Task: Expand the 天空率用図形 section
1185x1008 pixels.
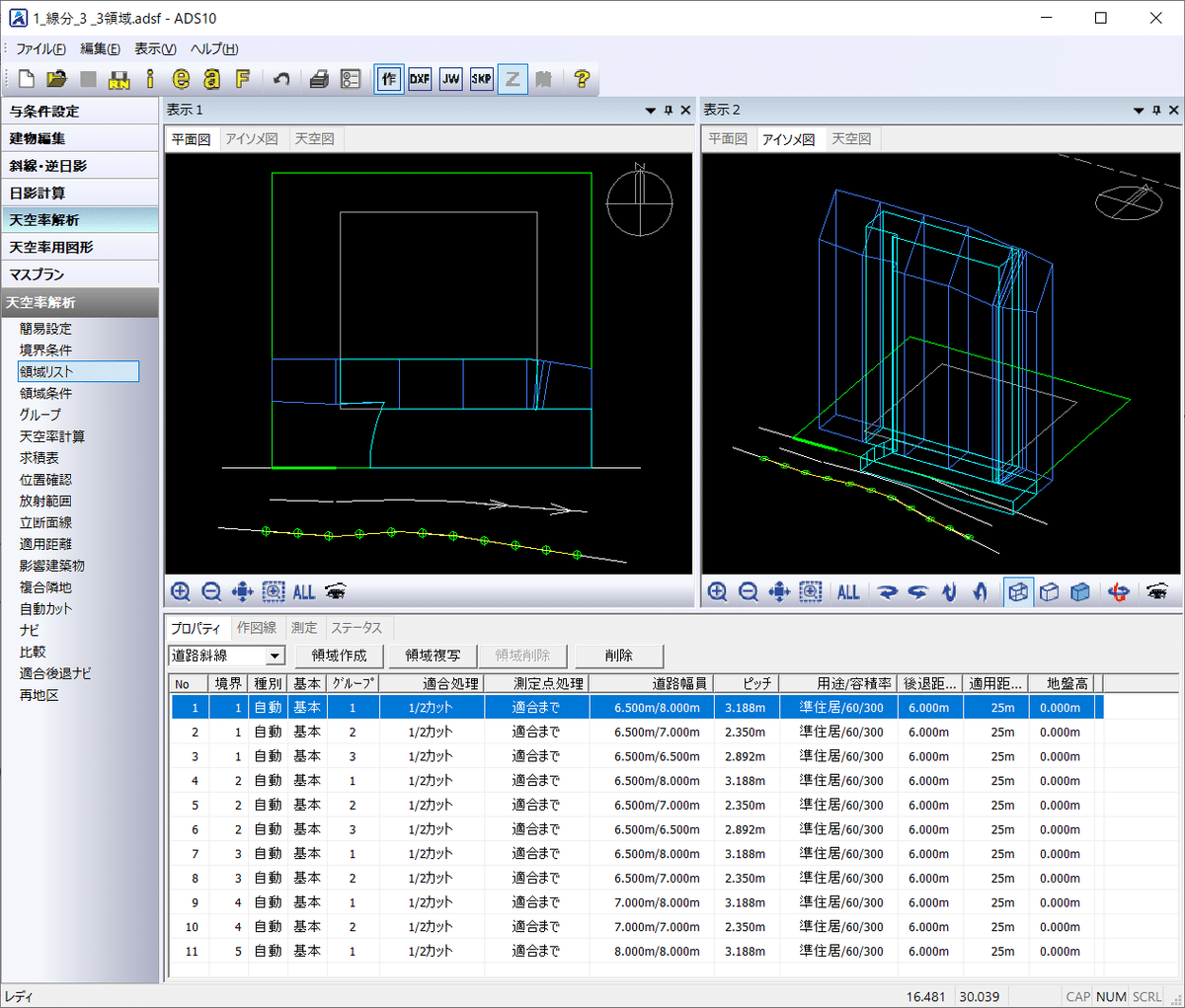Action: pos(79,247)
